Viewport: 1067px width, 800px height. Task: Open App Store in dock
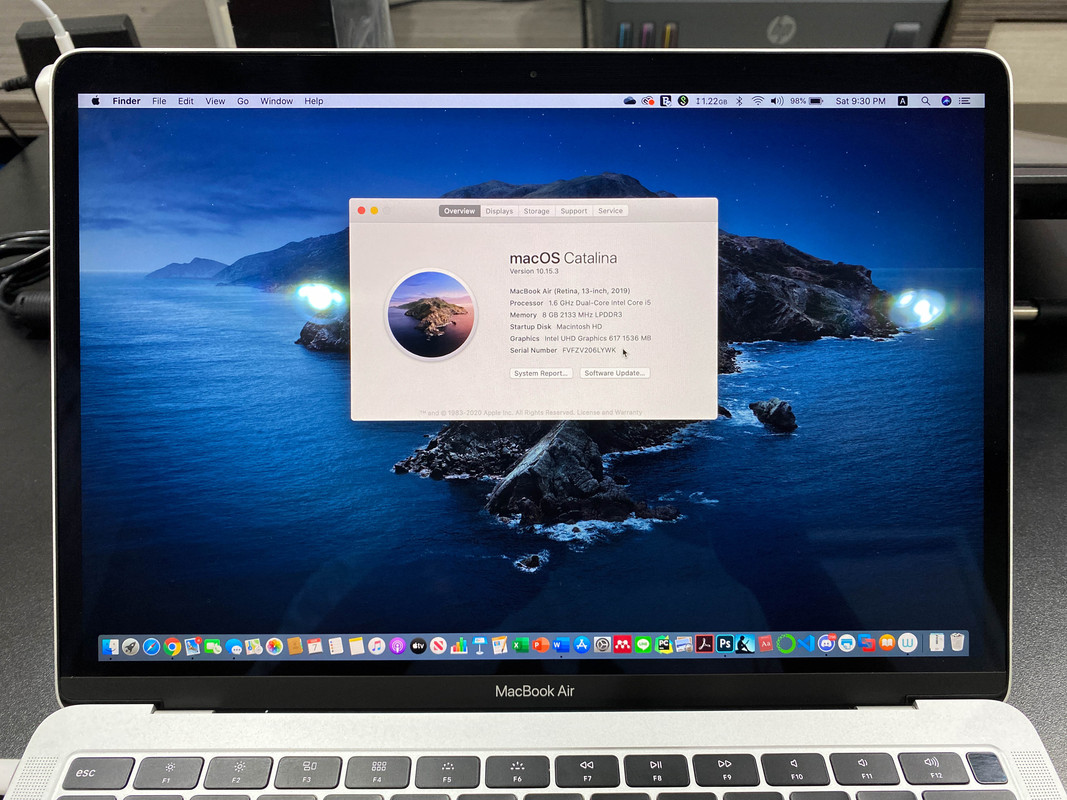pyautogui.click(x=582, y=645)
